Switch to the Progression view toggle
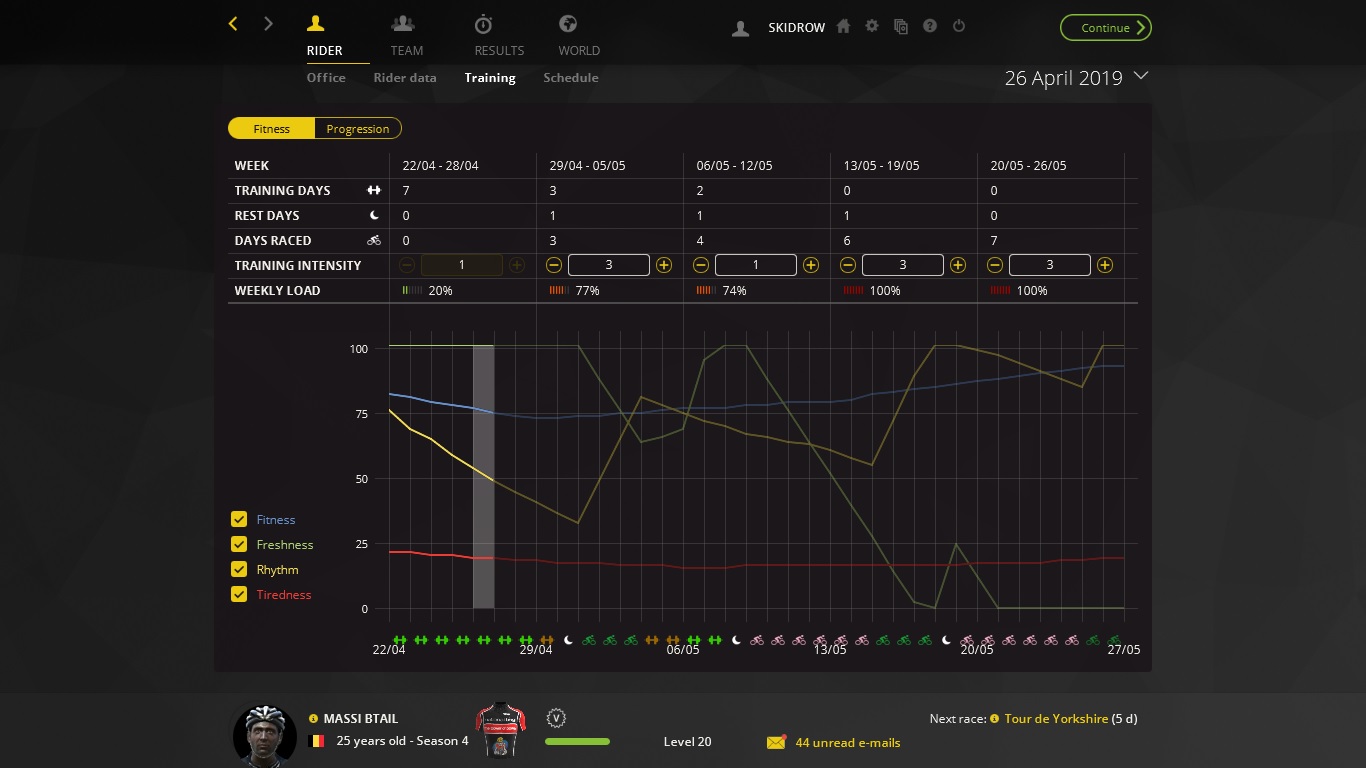The height and width of the screenshot is (776, 1366). [357, 128]
